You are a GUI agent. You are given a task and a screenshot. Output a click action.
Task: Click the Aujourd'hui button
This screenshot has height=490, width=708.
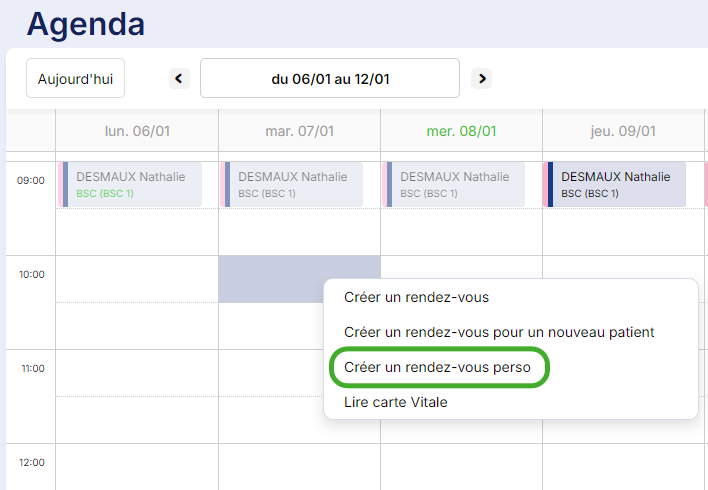[x=75, y=78]
